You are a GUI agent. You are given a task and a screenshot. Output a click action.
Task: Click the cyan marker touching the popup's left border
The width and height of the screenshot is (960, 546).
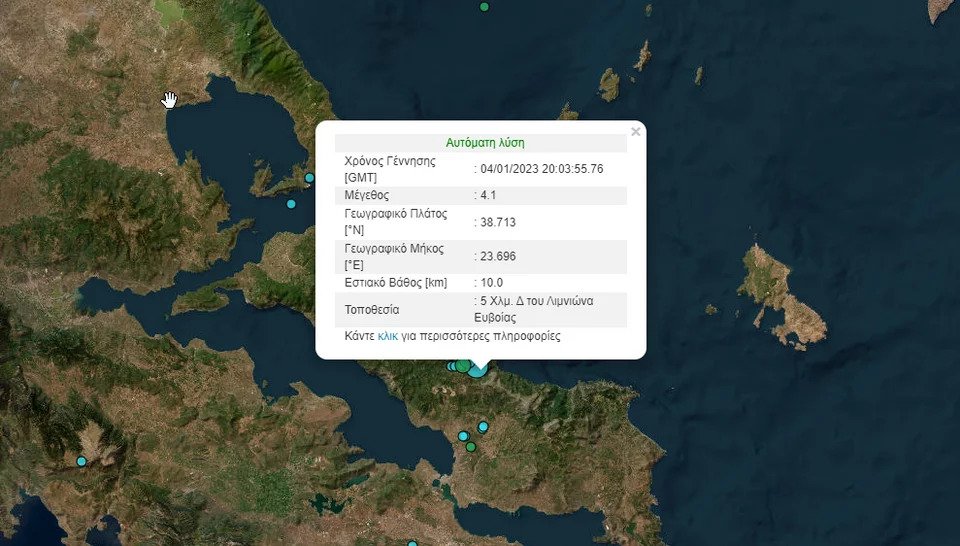310,178
